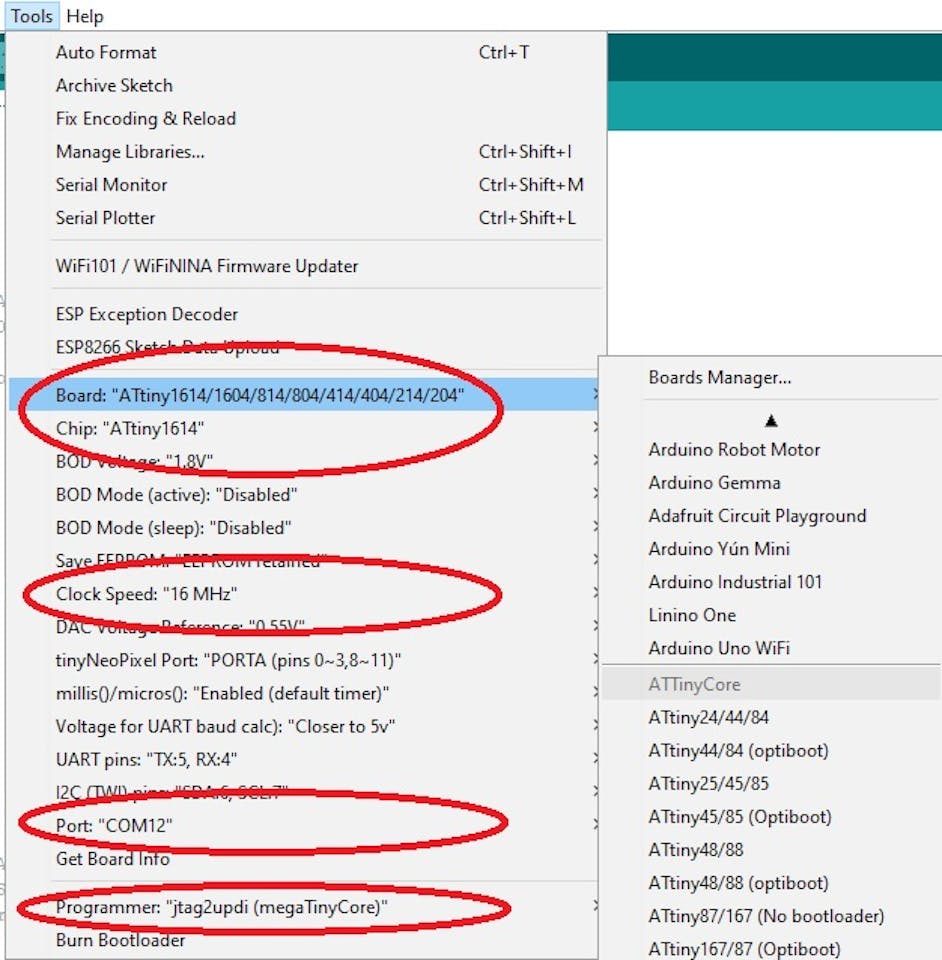Viewport: 942px width, 960px height.
Task: Select Adafruit Circuit Playground board
Action: [x=771, y=516]
